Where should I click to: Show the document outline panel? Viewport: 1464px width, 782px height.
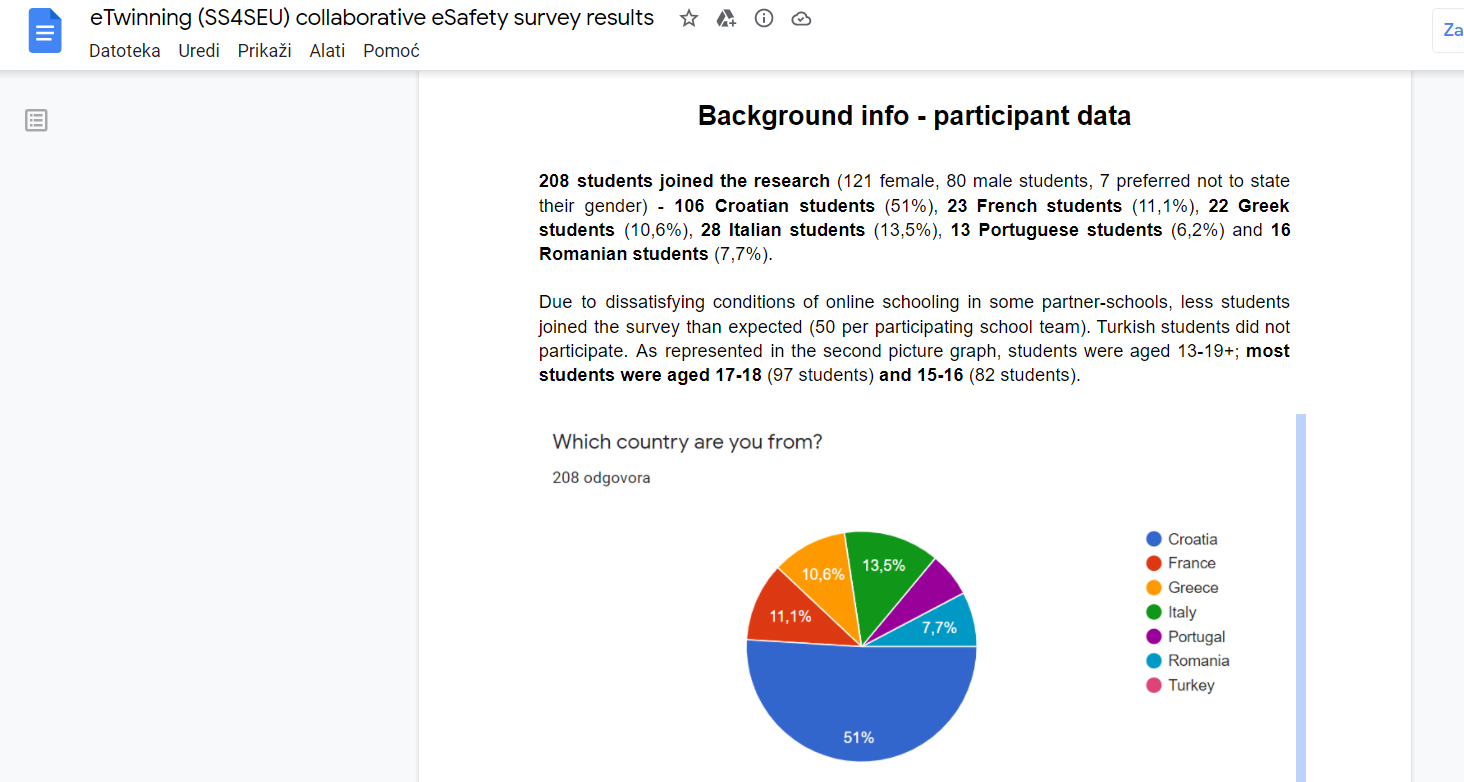36,121
